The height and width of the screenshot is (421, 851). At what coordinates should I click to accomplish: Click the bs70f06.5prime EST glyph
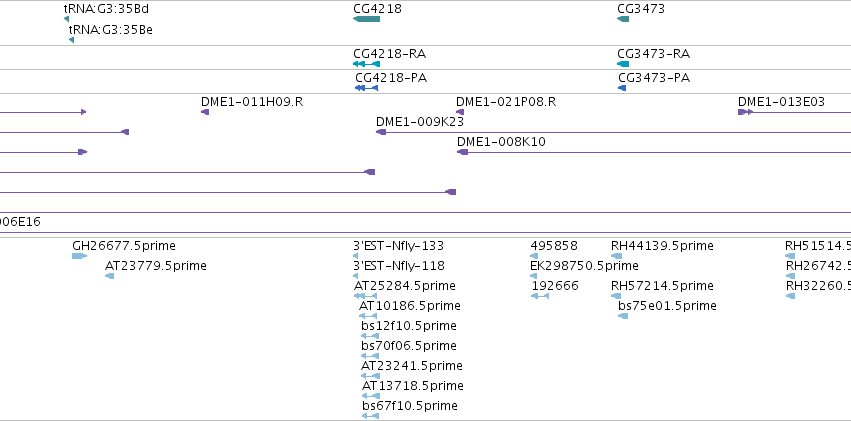point(370,356)
